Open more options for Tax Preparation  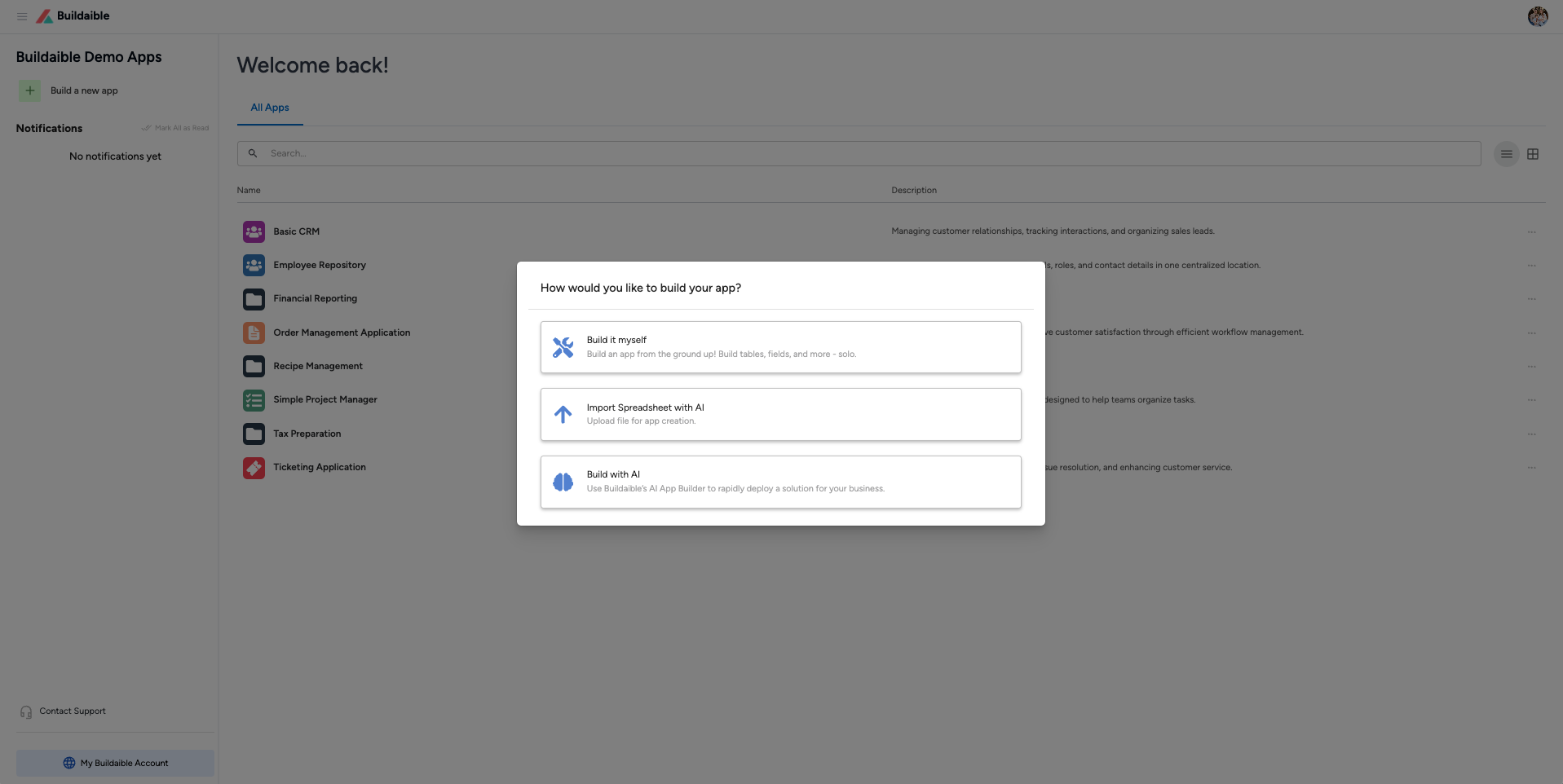point(1532,434)
